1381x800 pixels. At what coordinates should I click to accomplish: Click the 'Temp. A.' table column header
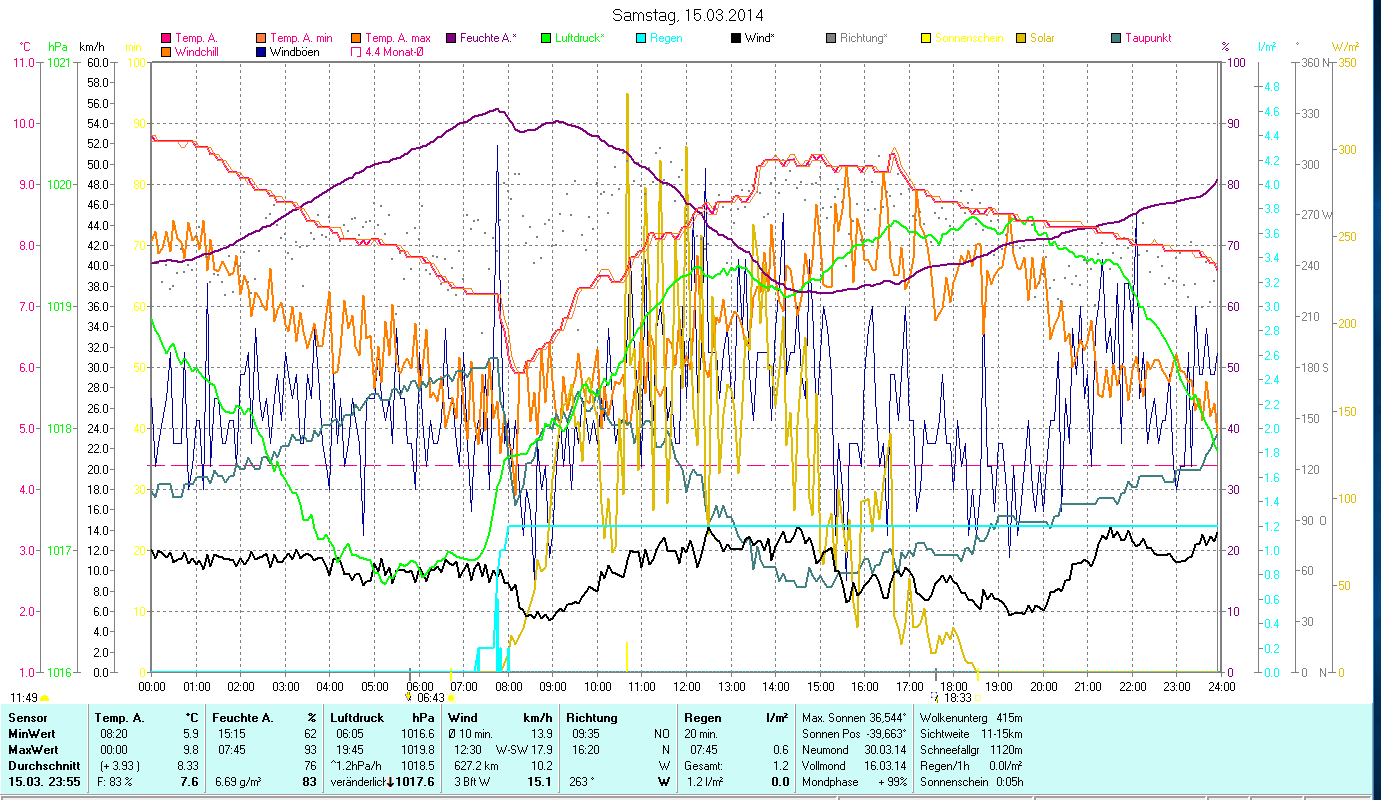[120, 718]
